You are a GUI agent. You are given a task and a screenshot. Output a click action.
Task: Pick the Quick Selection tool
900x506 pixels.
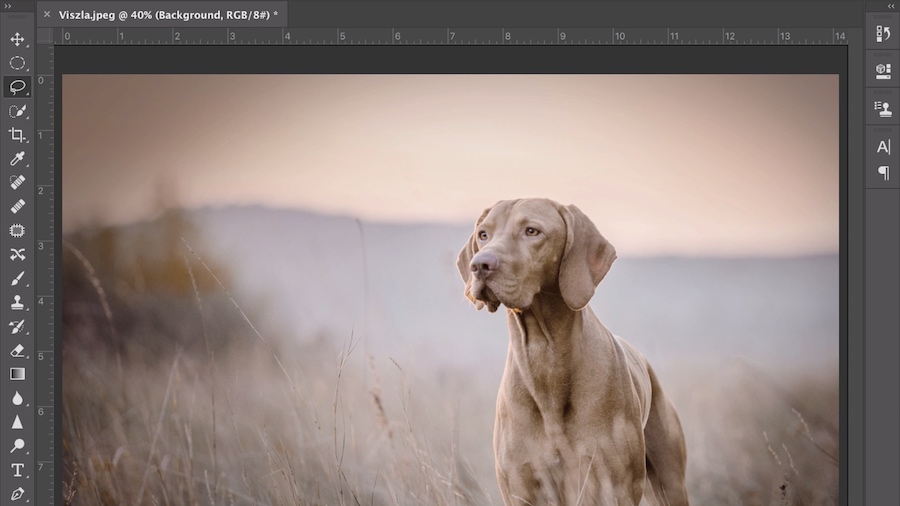(17, 111)
